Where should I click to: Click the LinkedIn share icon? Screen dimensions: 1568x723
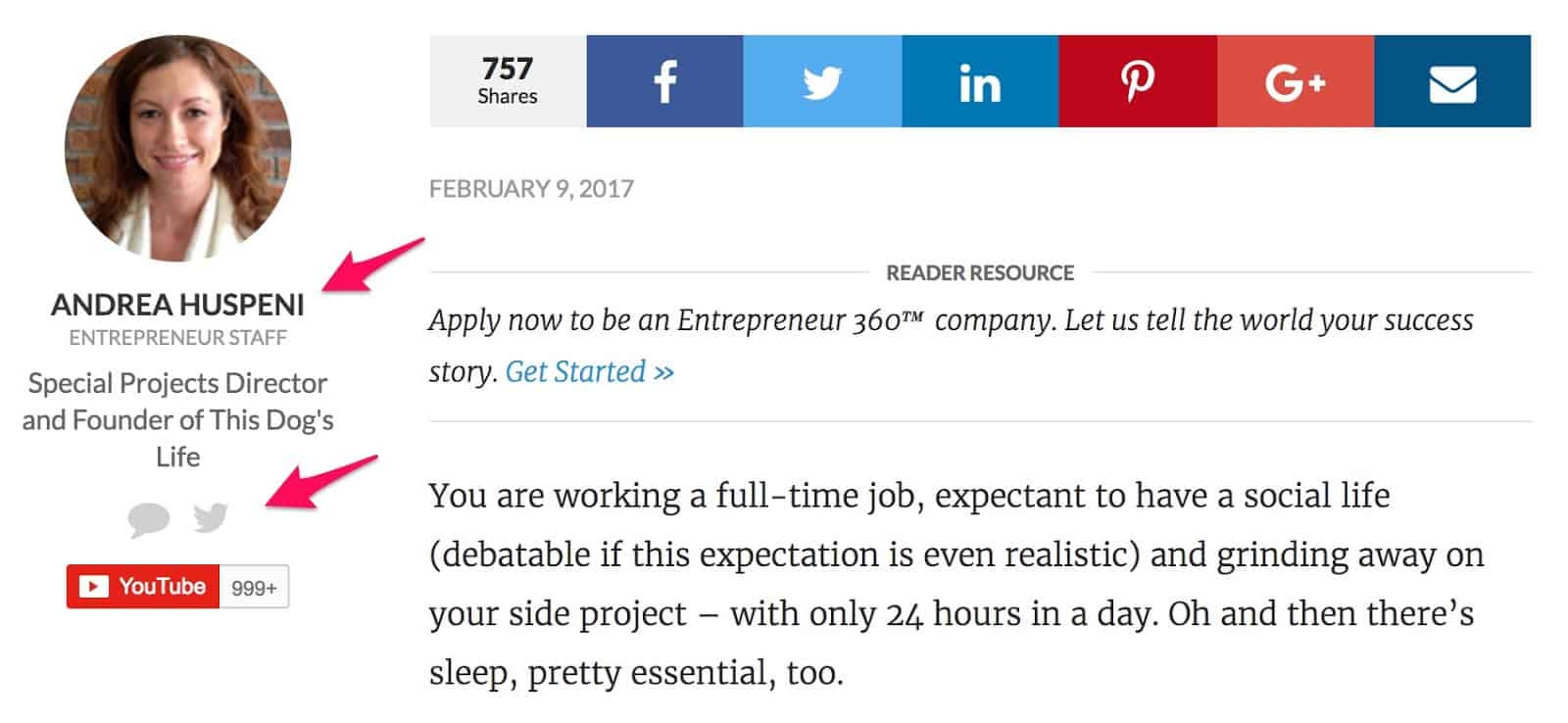[x=980, y=81]
